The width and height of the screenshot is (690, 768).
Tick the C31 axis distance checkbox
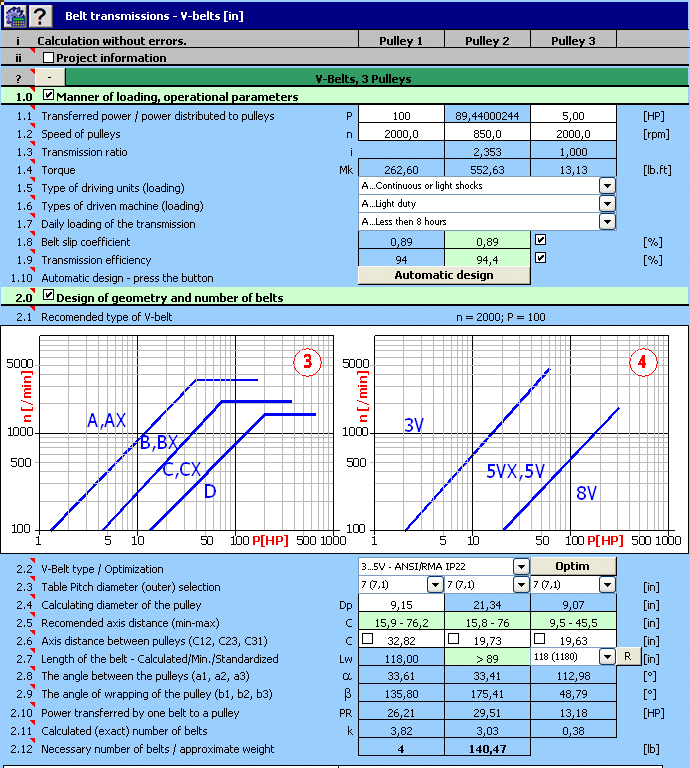click(540, 639)
